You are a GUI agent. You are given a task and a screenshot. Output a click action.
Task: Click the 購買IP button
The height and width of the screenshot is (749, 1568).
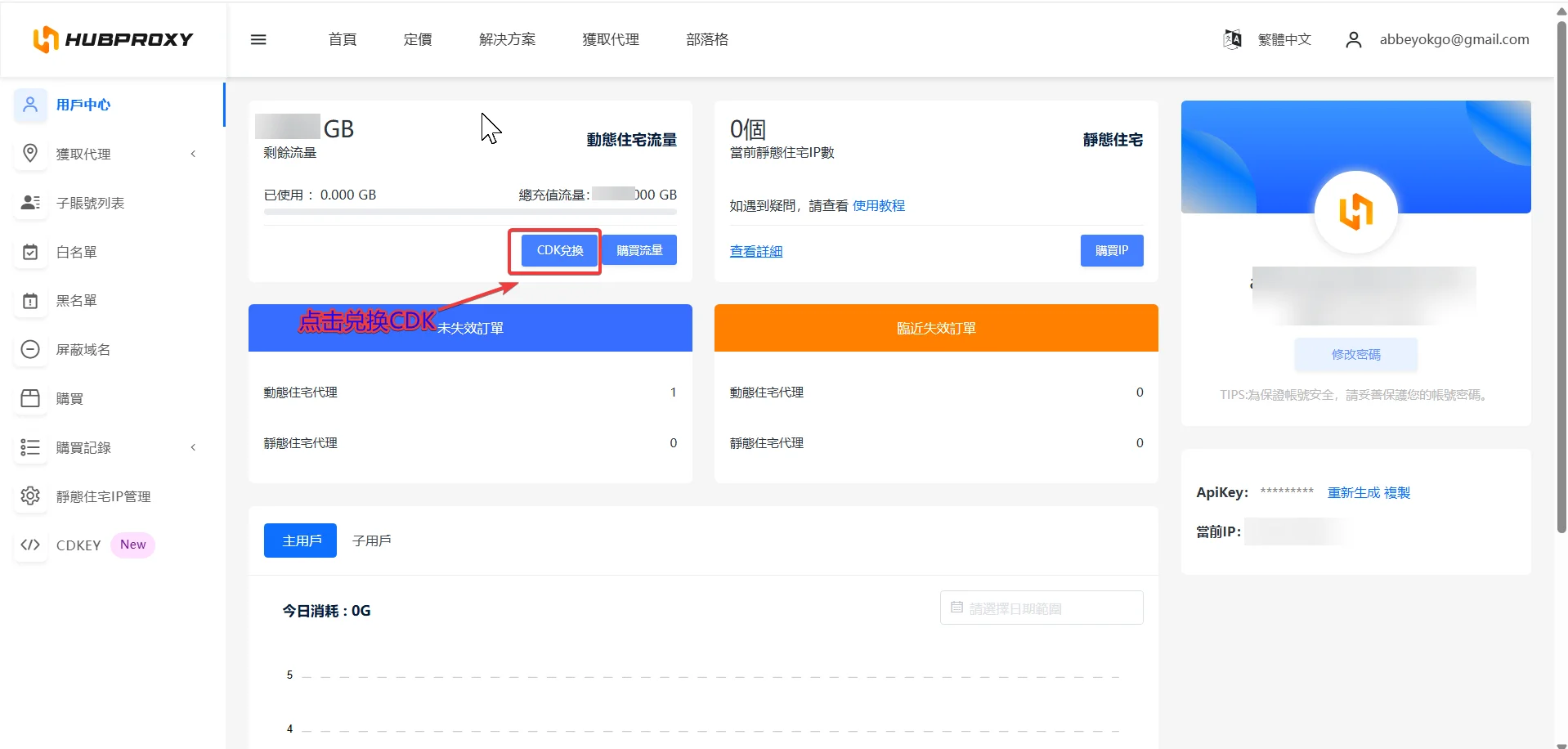1112,250
